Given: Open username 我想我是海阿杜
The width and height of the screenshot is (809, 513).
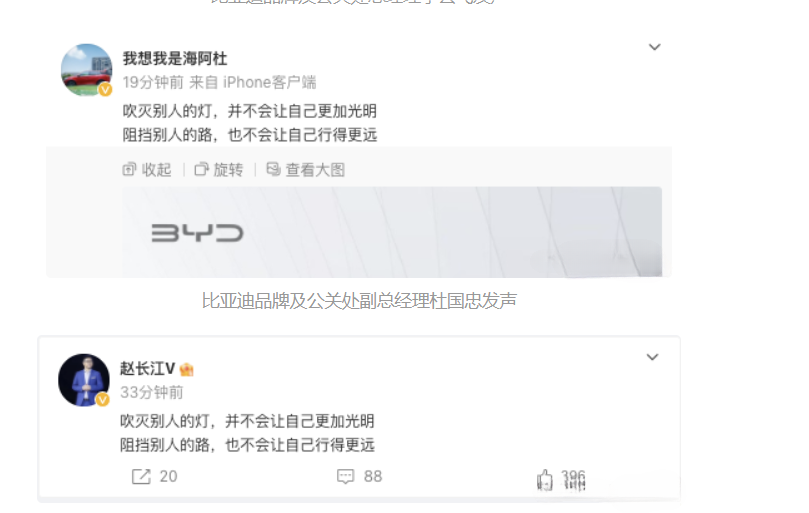Looking at the screenshot, I should click(x=175, y=59).
